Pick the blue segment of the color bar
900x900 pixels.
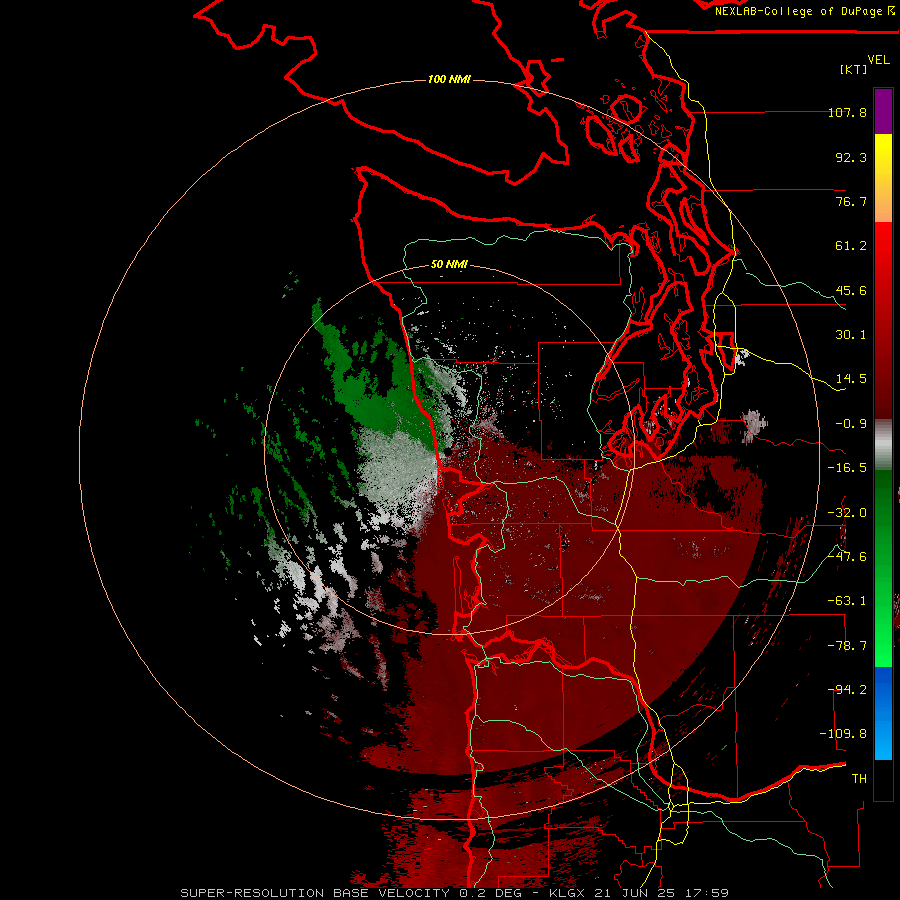point(883,713)
